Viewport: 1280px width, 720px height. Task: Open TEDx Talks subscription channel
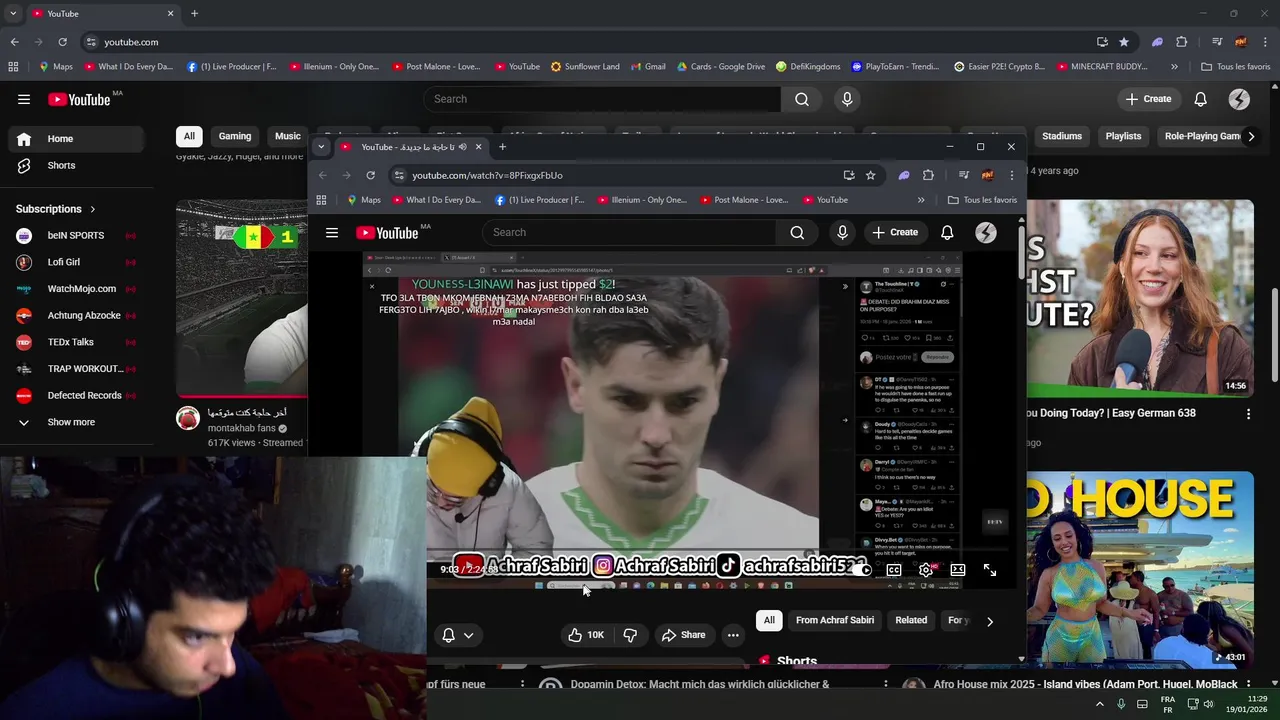point(76,342)
